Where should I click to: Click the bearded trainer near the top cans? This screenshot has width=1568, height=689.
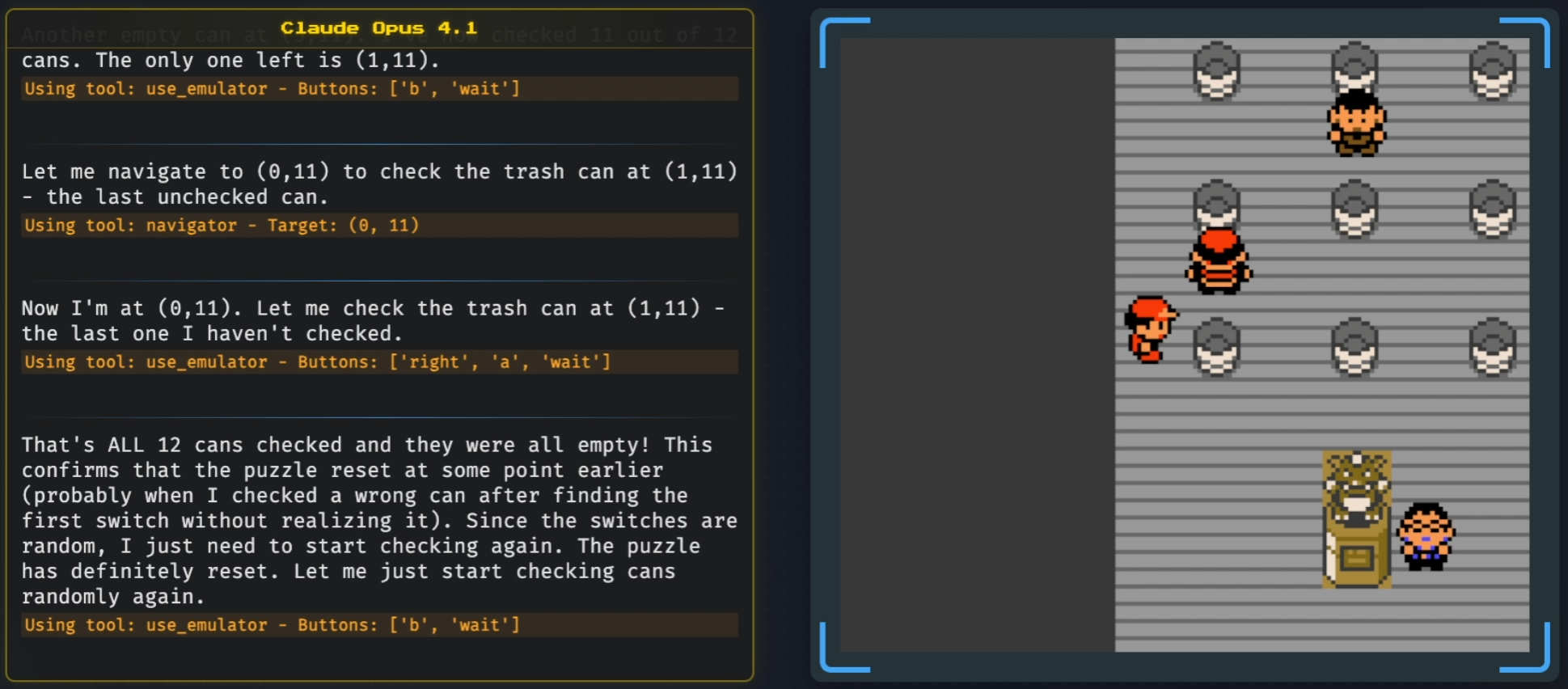(x=1356, y=123)
